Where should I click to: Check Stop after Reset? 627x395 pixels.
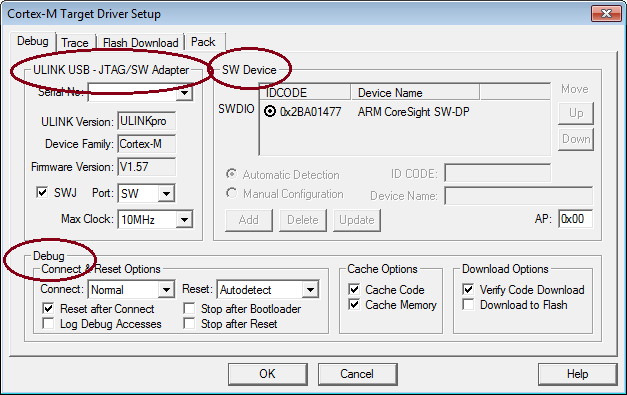click(x=189, y=323)
